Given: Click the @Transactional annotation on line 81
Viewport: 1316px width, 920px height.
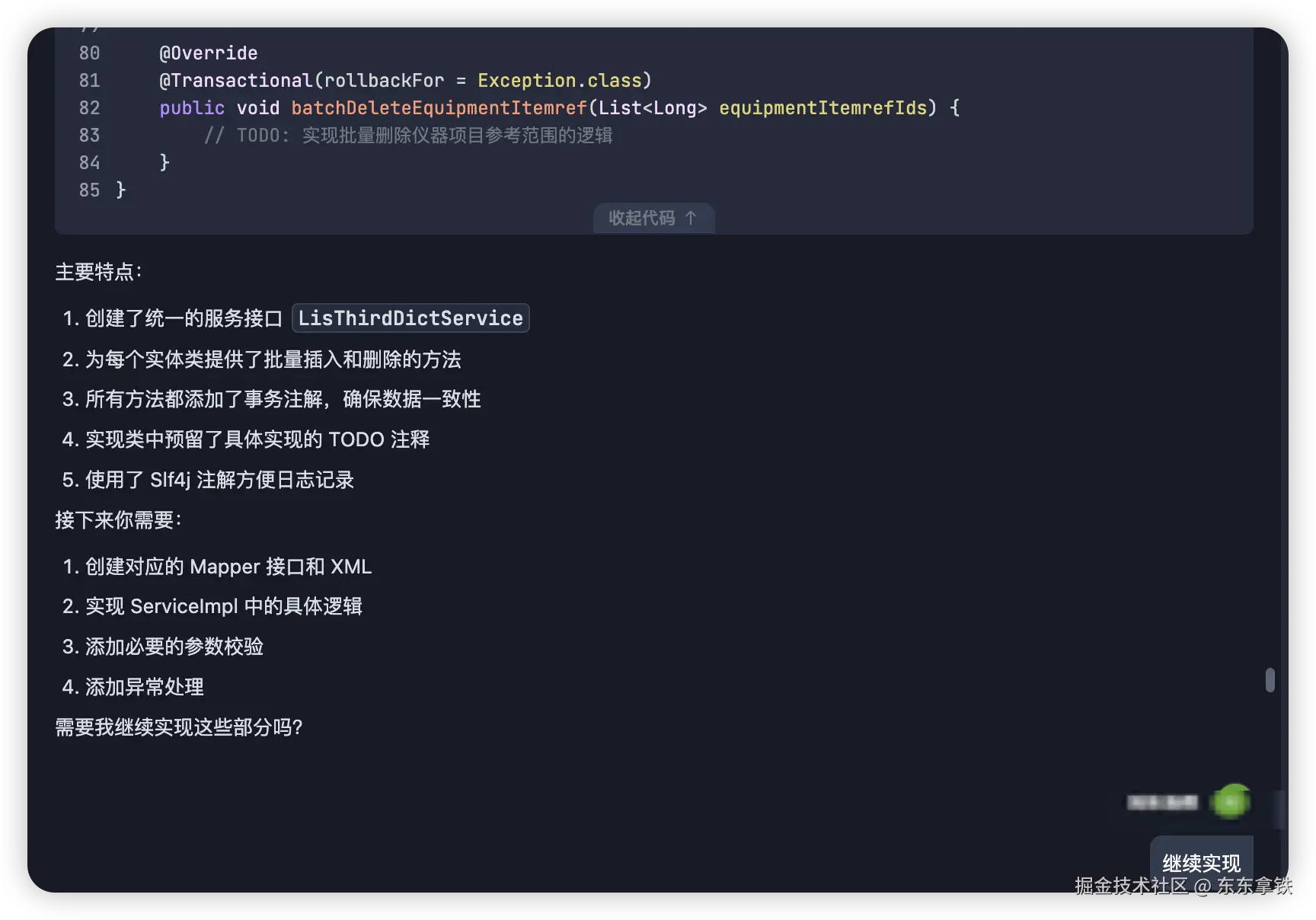Looking at the screenshot, I should coord(236,80).
